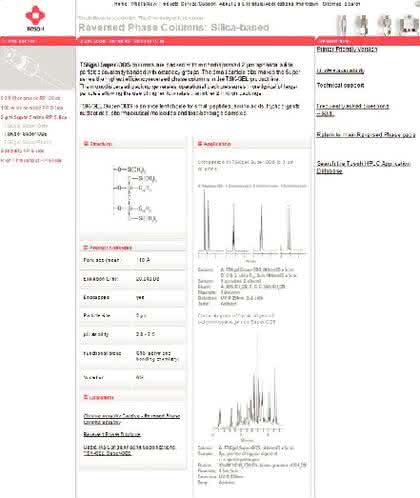The width and height of the screenshot is (420, 498).
Task: Open the Printer Friendly Version link
Action: coord(347,49)
